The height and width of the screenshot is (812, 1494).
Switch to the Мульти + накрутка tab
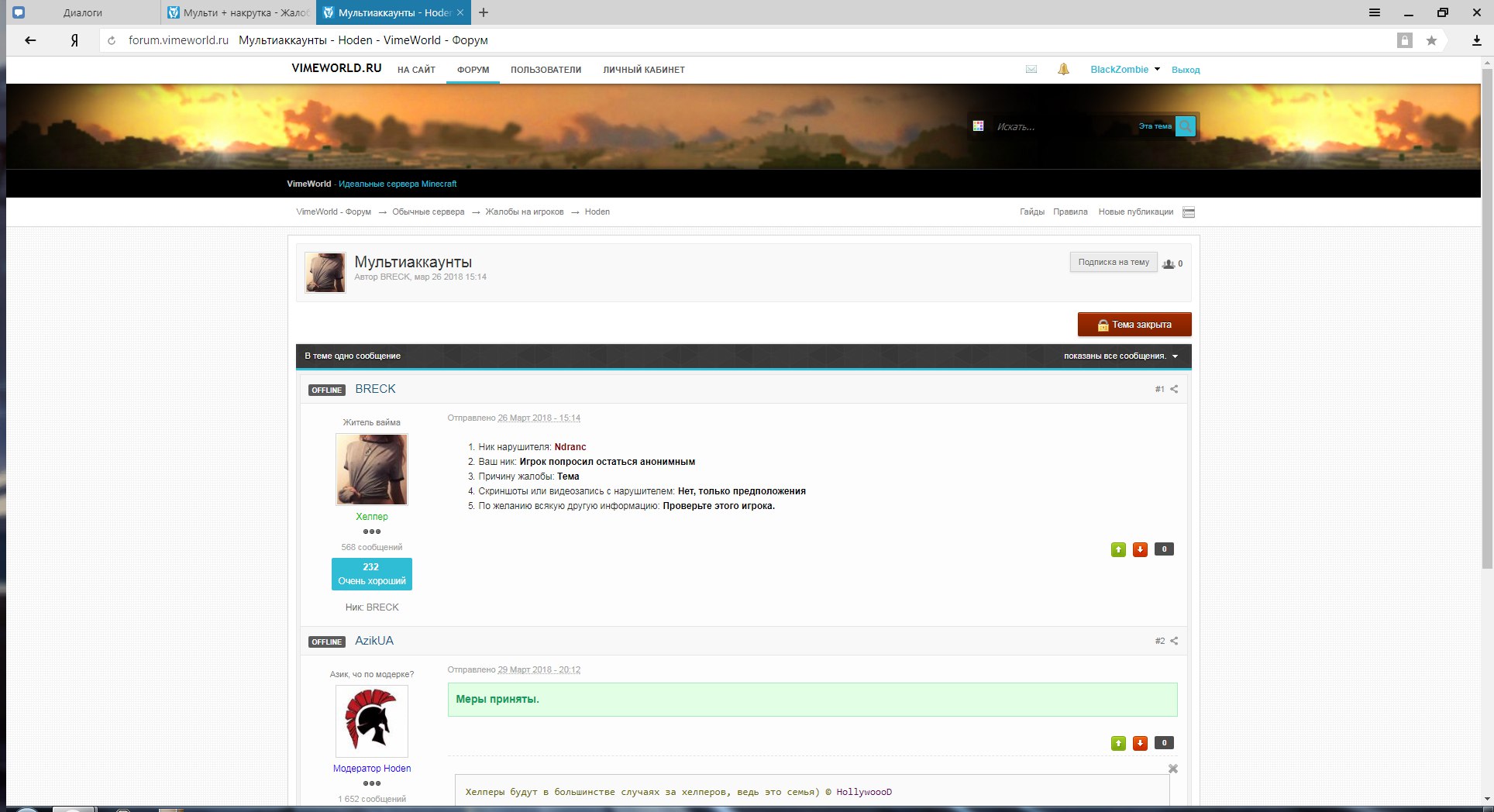tap(239, 12)
